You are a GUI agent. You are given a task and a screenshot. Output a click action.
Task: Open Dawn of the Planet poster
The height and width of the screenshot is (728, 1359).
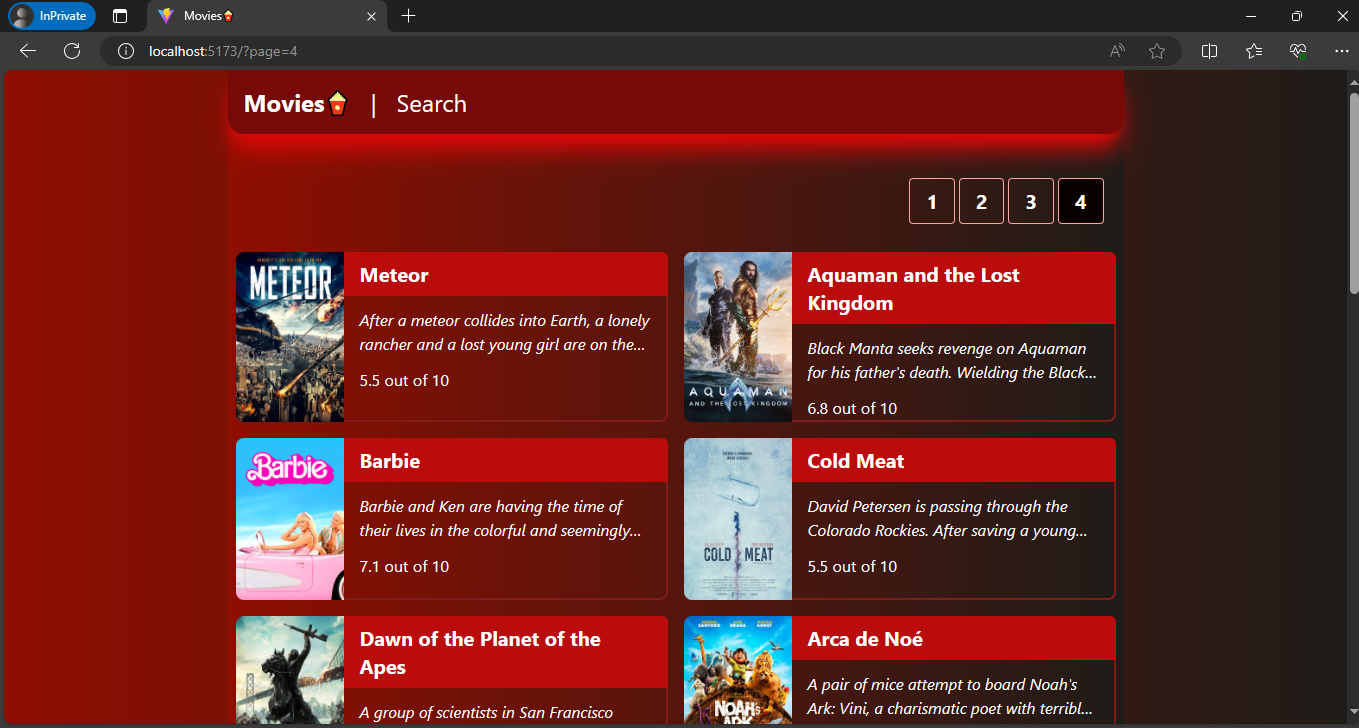point(290,670)
